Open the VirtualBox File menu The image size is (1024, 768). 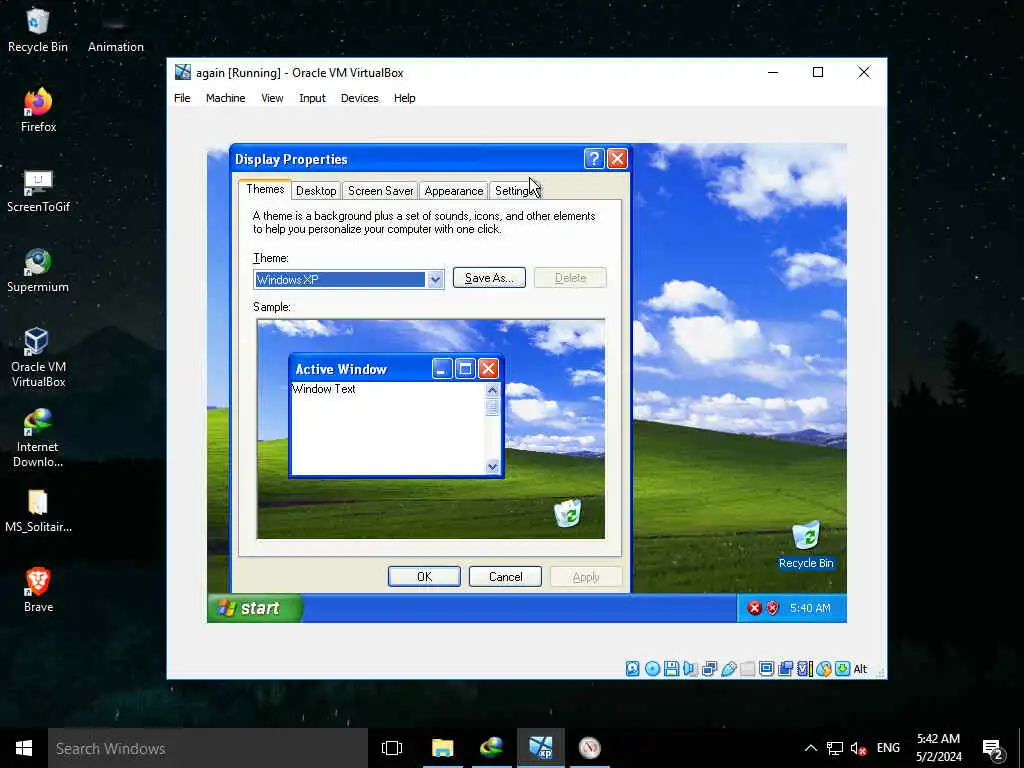pos(182,98)
